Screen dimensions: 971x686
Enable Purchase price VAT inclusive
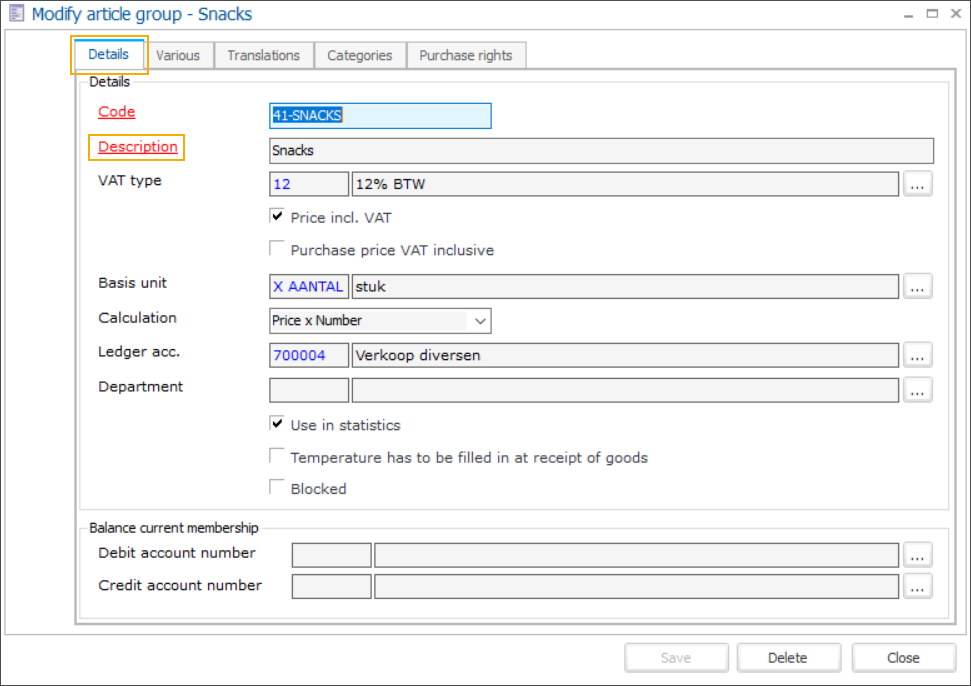[277, 250]
